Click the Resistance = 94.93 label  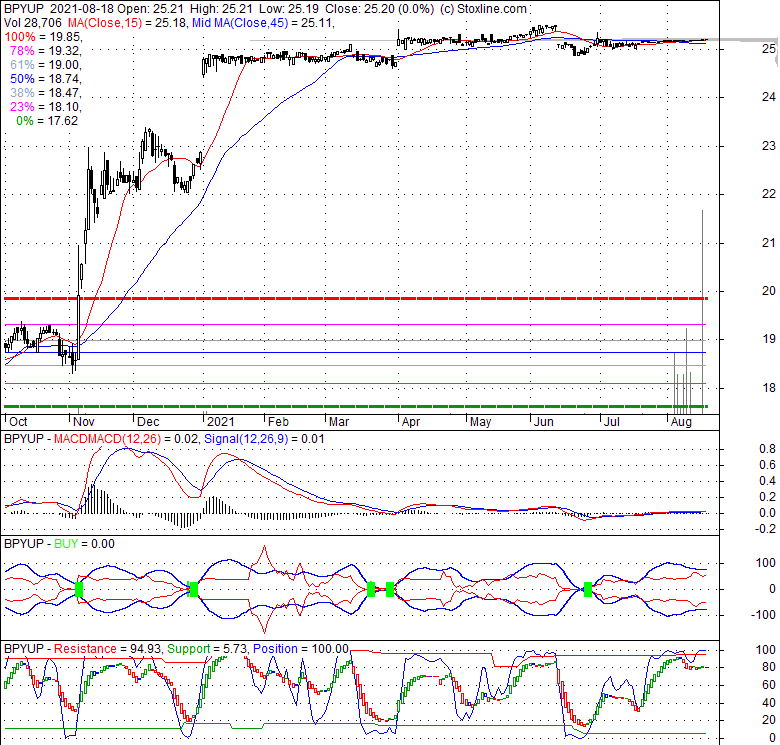pyautogui.click(x=107, y=649)
